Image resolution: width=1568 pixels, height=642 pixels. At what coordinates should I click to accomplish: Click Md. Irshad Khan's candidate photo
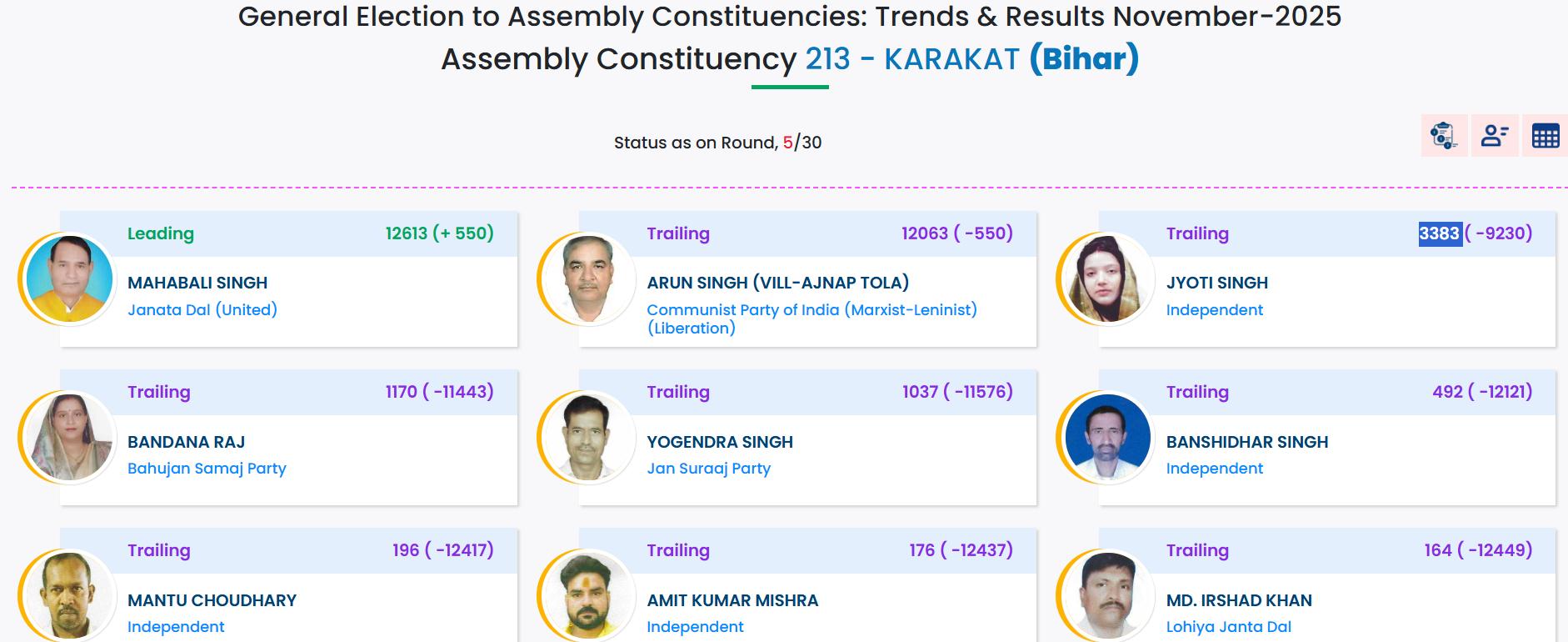click(1107, 595)
